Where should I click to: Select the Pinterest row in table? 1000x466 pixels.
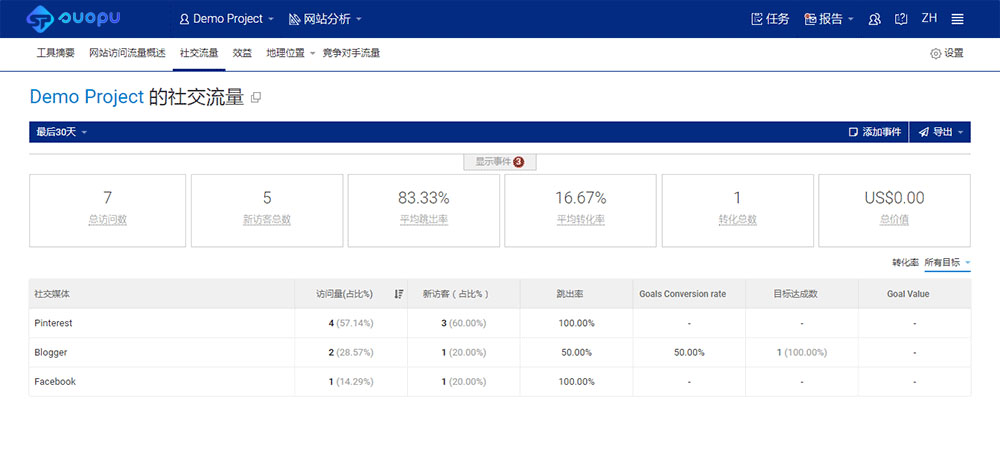pyautogui.click(x=54, y=324)
